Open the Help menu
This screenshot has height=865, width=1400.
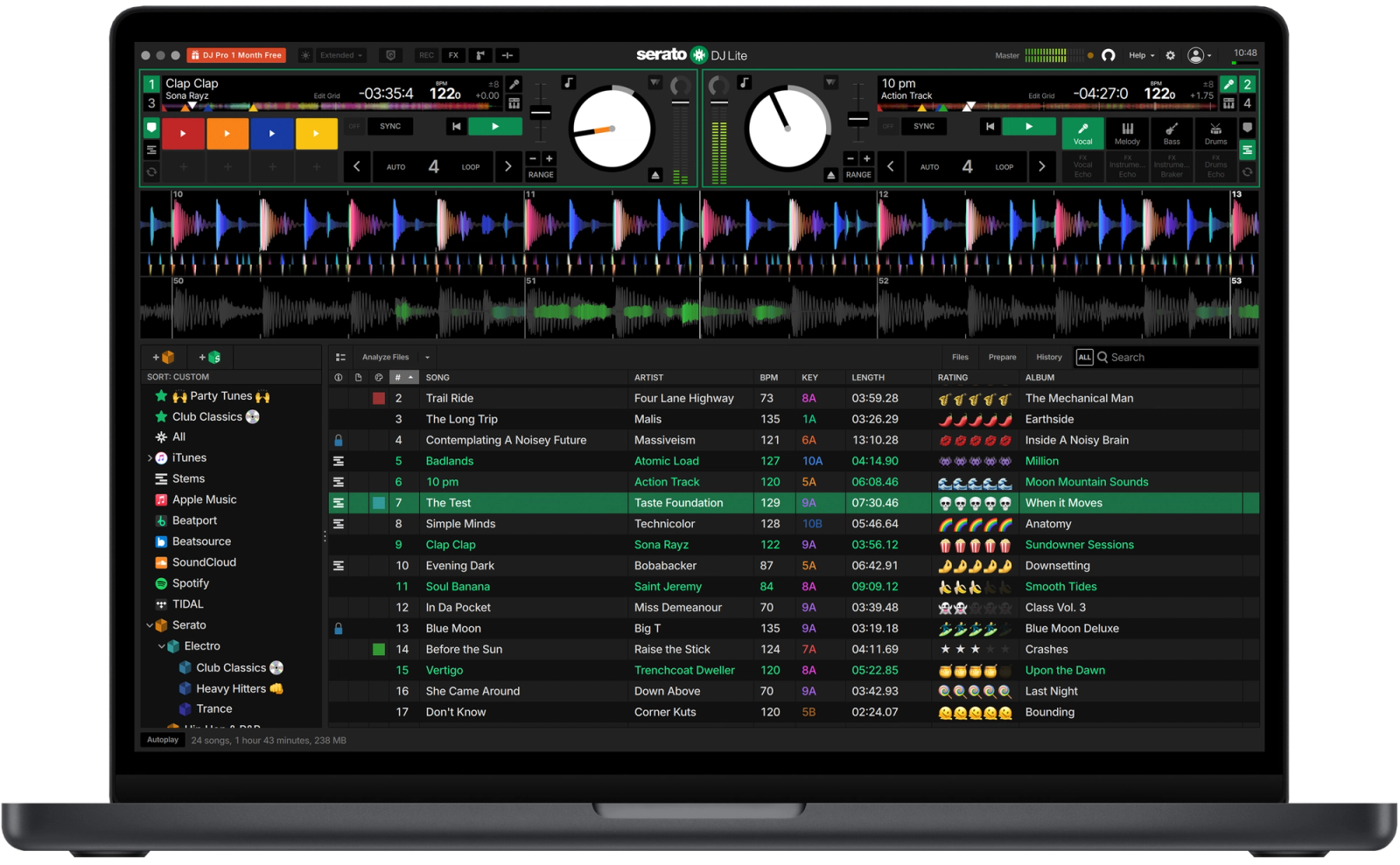(x=1139, y=55)
